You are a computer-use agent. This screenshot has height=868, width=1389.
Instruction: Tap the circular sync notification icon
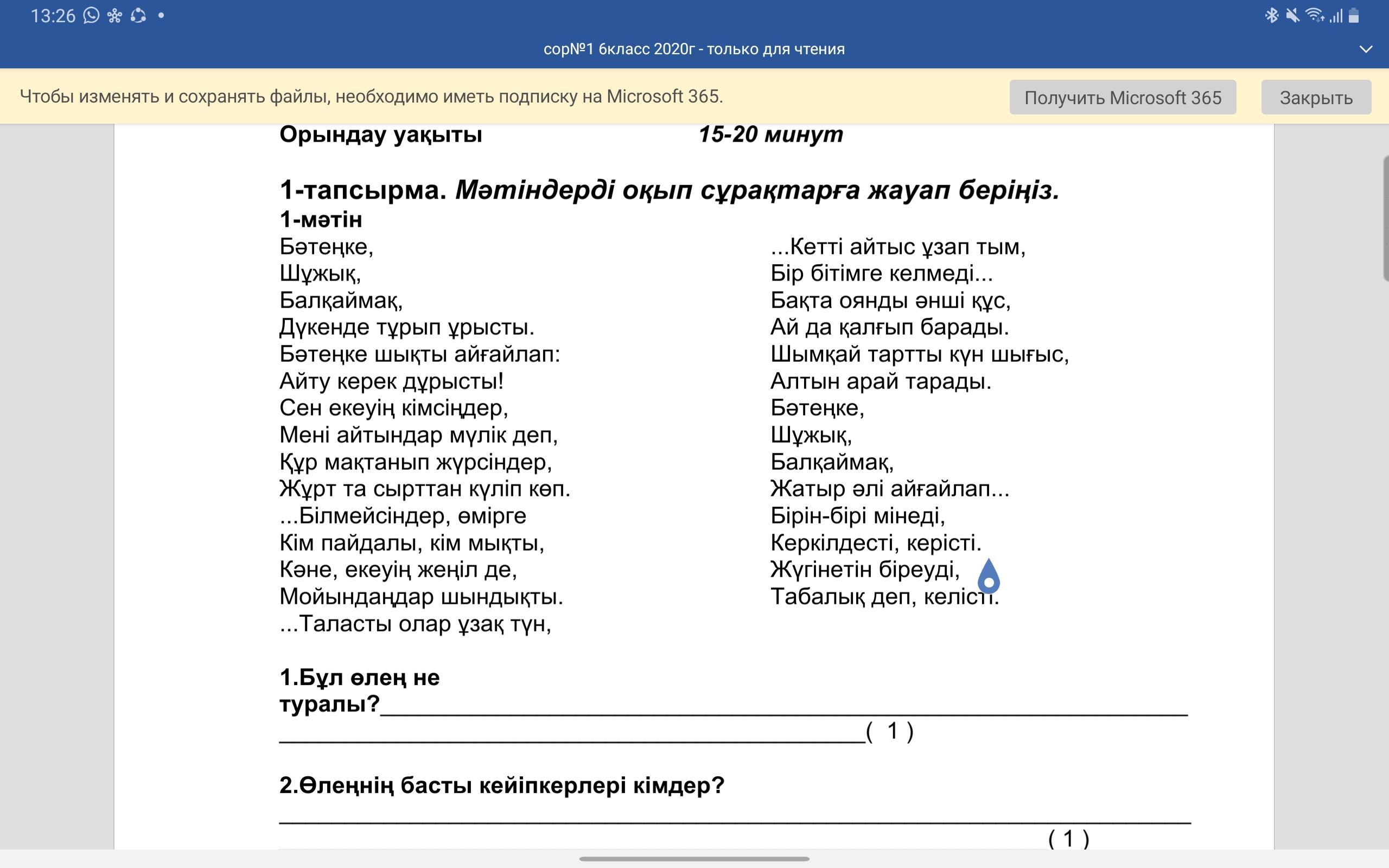[138, 16]
